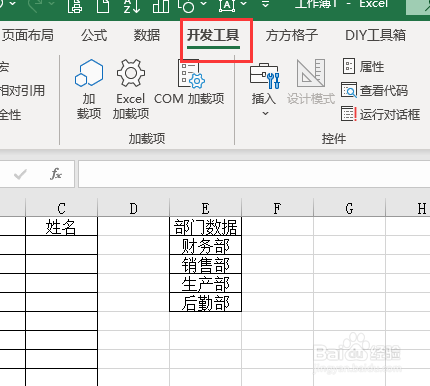Select column D header
The height and width of the screenshot is (386, 430).
[133, 208]
